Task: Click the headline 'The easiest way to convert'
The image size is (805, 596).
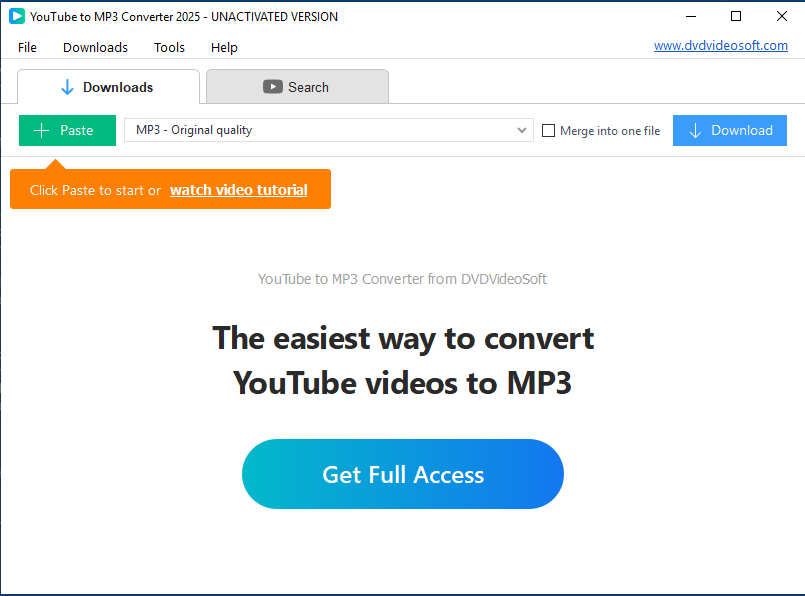Action: point(403,339)
